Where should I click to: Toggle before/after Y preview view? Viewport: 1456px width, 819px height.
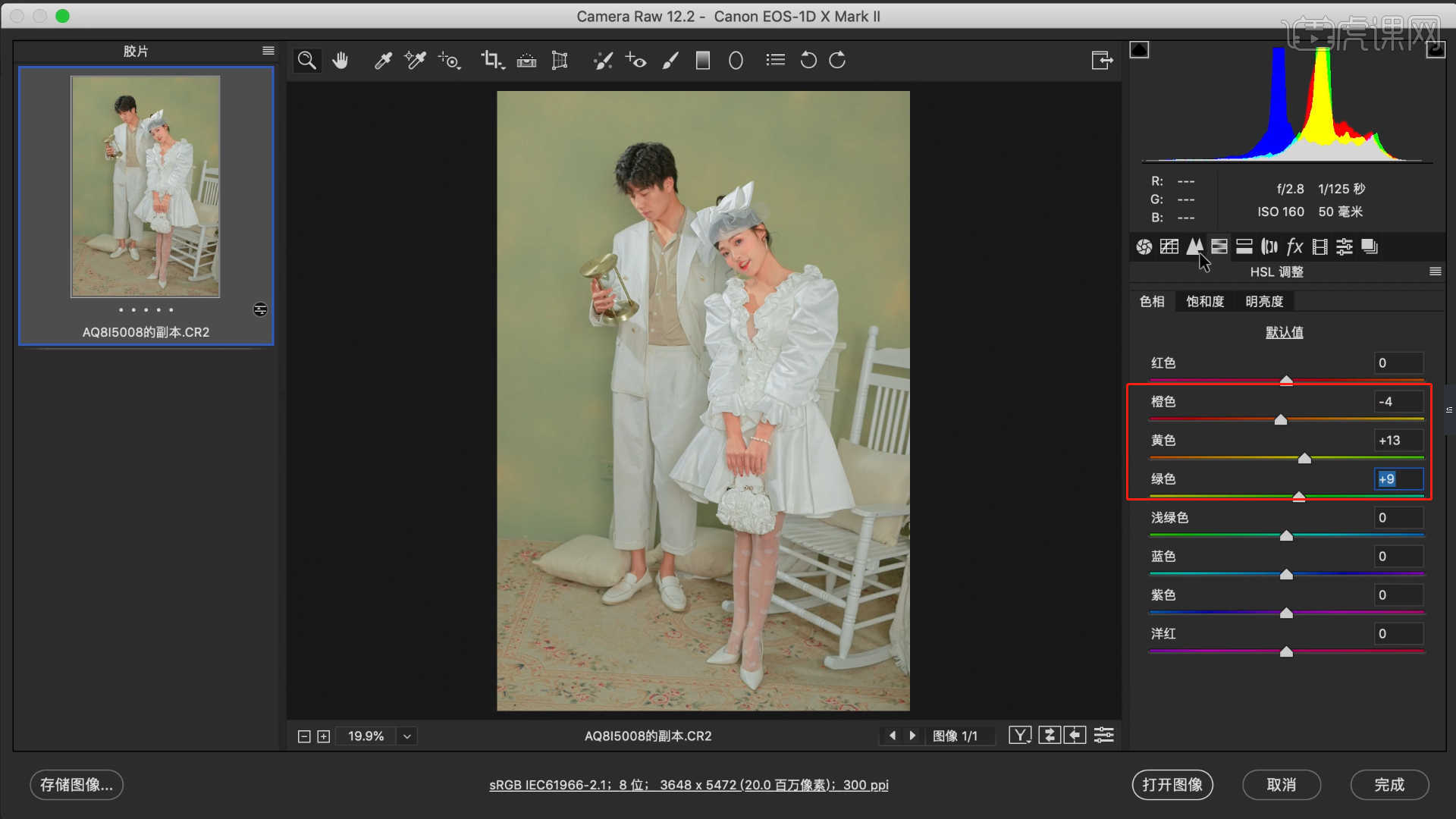[x=1020, y=735]
